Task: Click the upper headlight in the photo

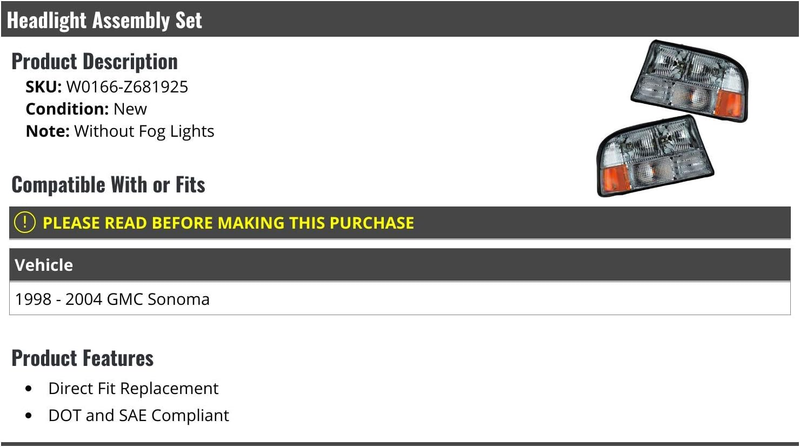Action: coord(690,81)
